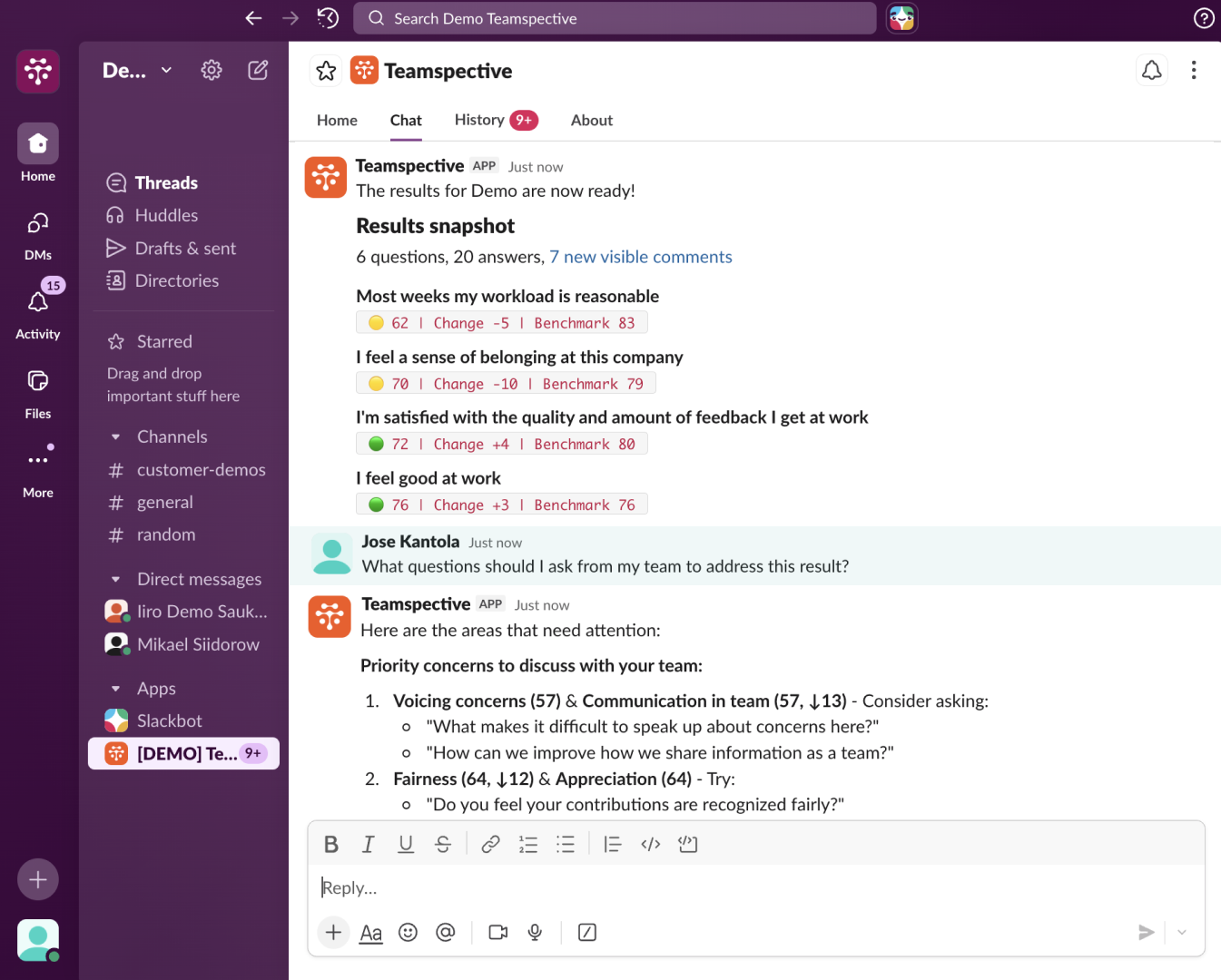This screenshot has height=980, width=1221.
Task: Toggle underline formatting
Action: 406,845
